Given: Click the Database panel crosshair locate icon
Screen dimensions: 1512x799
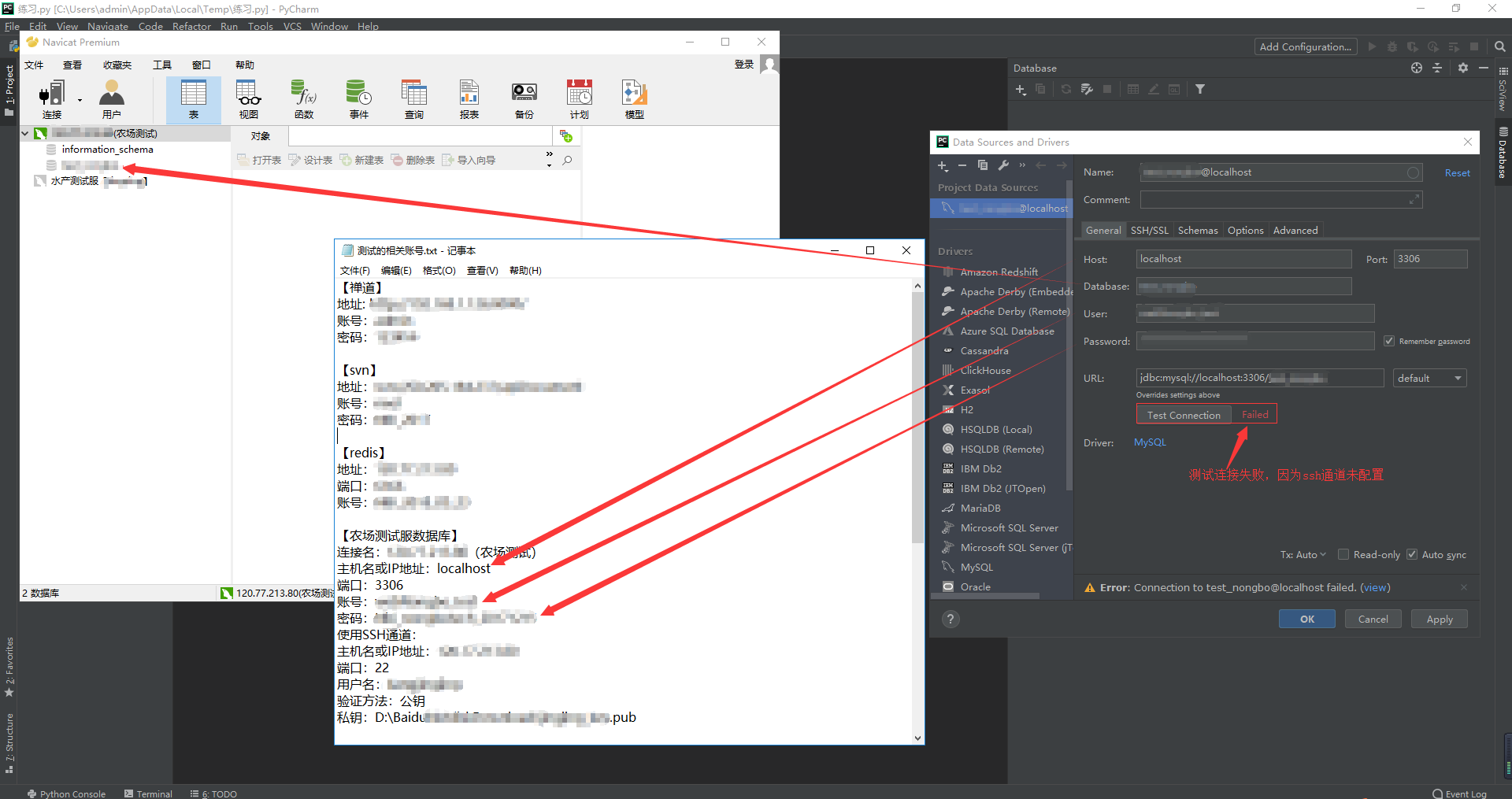Looking at the screenshot, I should [1417, 68].
